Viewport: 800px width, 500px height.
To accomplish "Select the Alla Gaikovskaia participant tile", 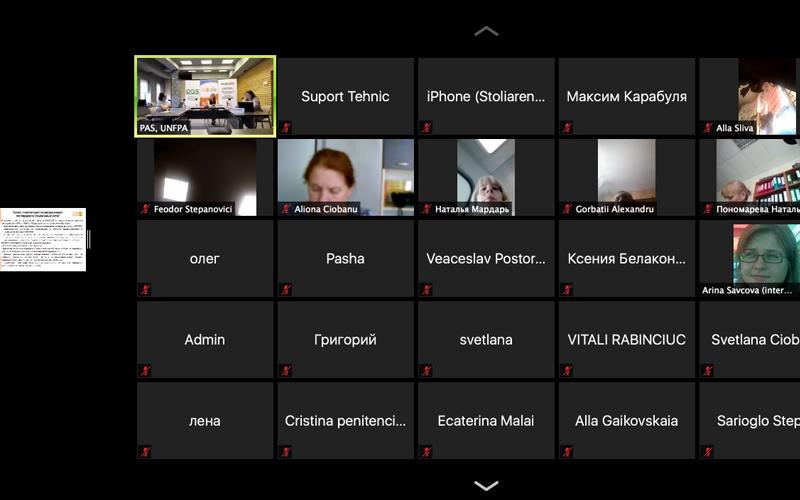I will pos(626,421).
